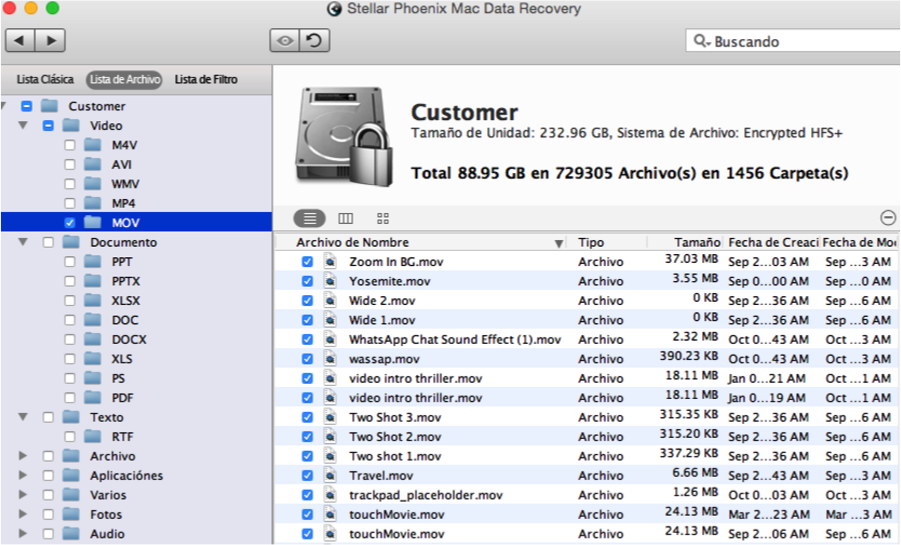Select the touchMovie.mov row sized 24.13 MB from Mar

click(x=587, y=515)
